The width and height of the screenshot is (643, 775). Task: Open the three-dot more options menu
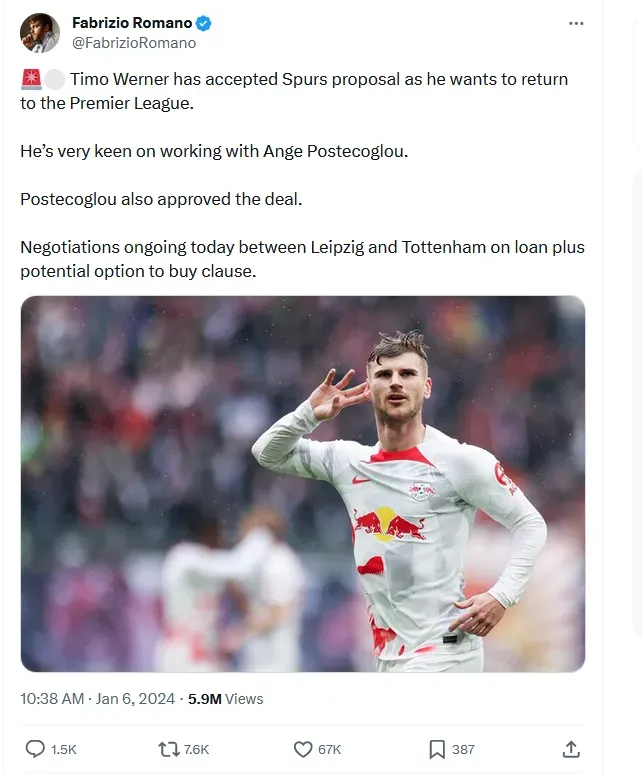576,23
